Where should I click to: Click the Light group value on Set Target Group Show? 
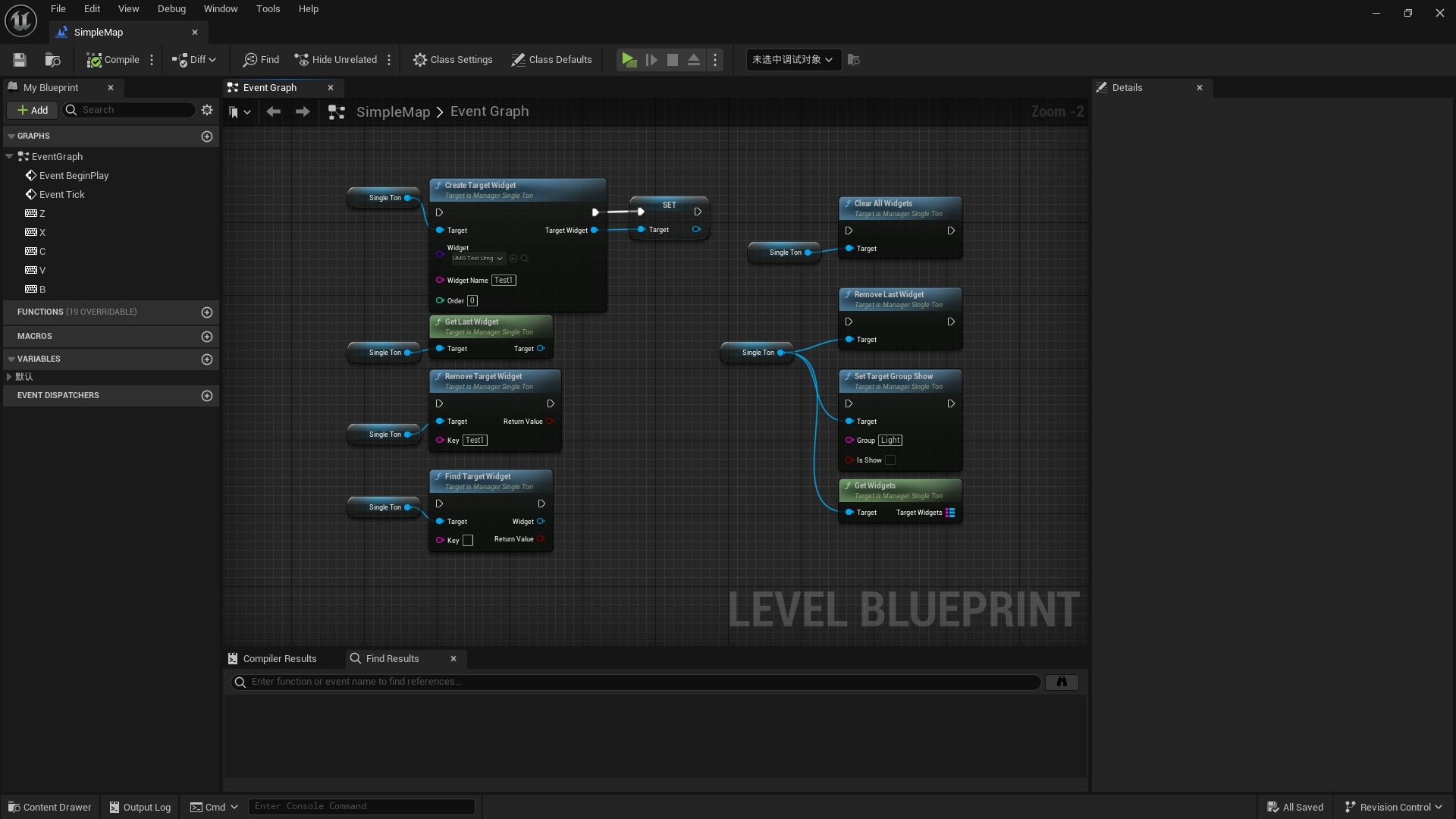[892, 440]
